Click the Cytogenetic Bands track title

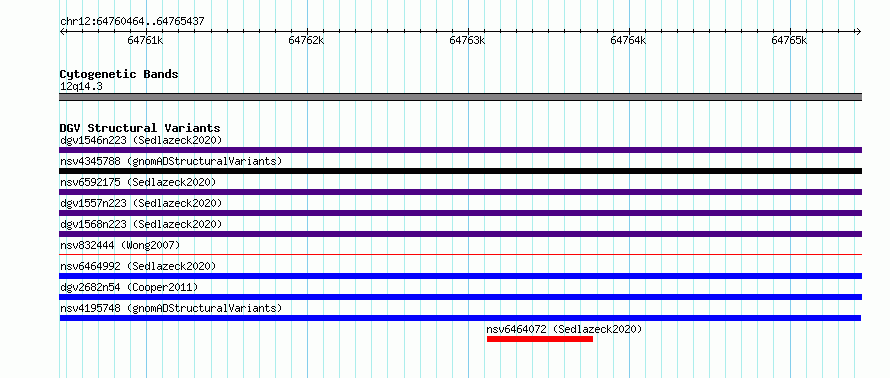(x=119, y=74)
